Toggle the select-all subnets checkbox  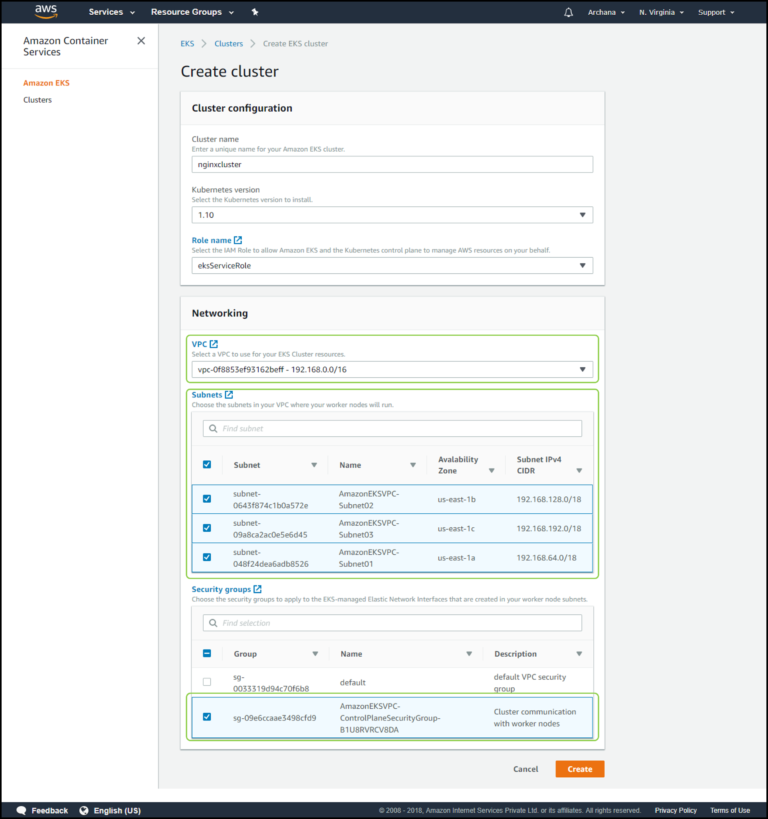click(207, 464)
